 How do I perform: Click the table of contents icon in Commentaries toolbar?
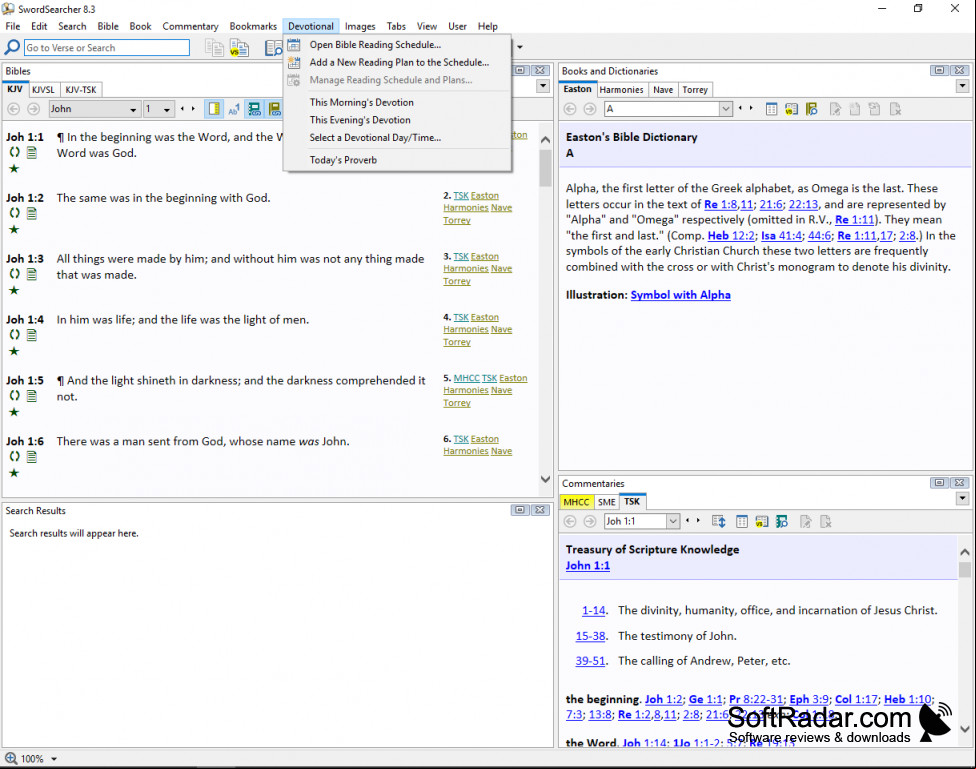pos(742,521)
